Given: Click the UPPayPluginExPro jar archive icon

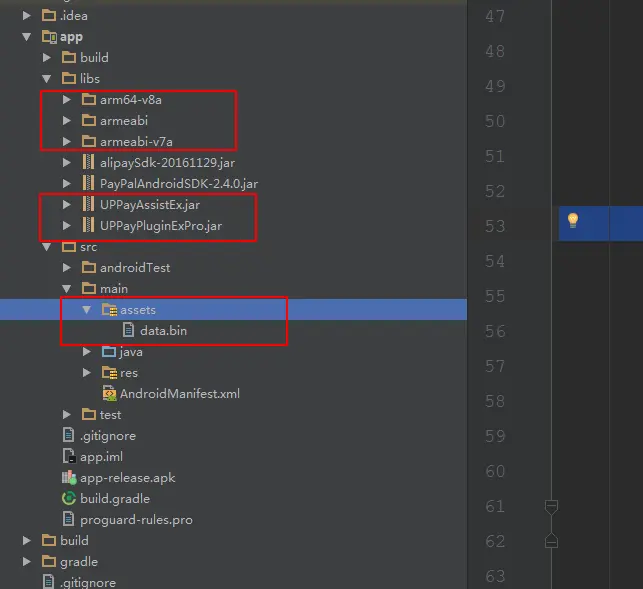Looking at the screenshot, I should (88, 225).
